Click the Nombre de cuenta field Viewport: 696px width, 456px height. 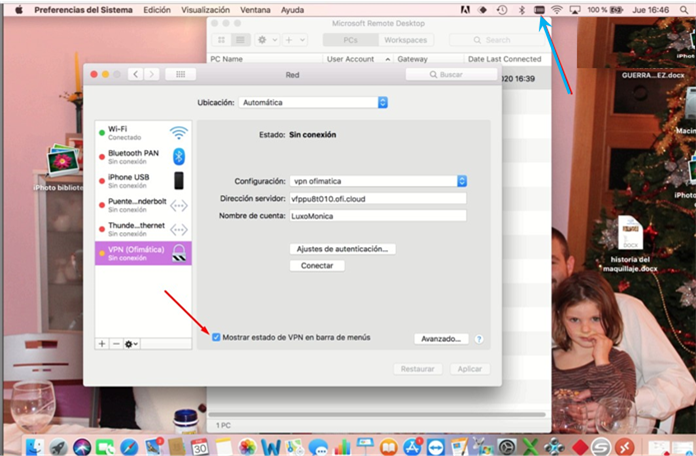coord(378,216)
